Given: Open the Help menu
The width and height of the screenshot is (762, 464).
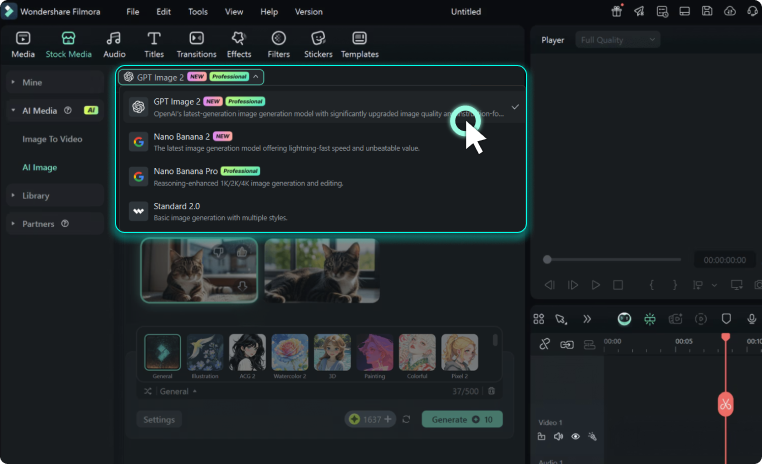Looking at the screenshot, I should click(x=269, y=12).
